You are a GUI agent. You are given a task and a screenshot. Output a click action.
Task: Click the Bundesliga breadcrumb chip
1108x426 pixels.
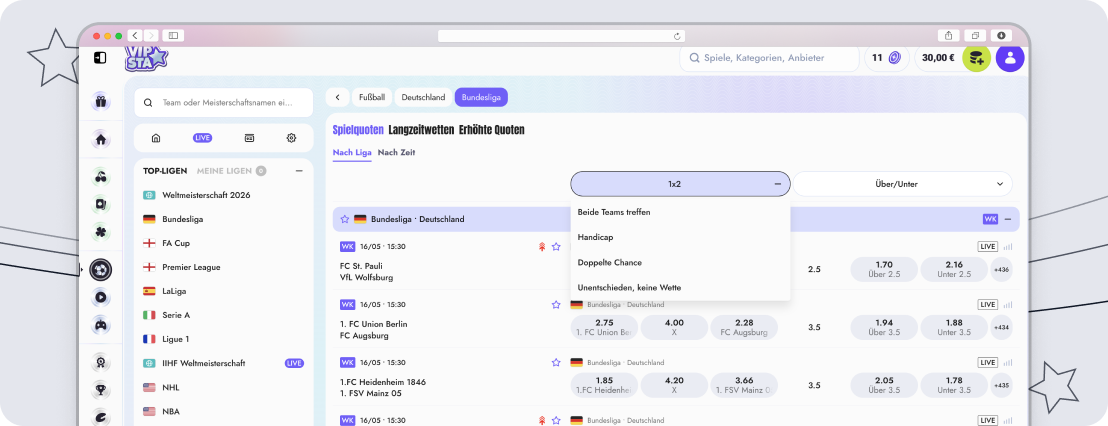pos(481,97)
